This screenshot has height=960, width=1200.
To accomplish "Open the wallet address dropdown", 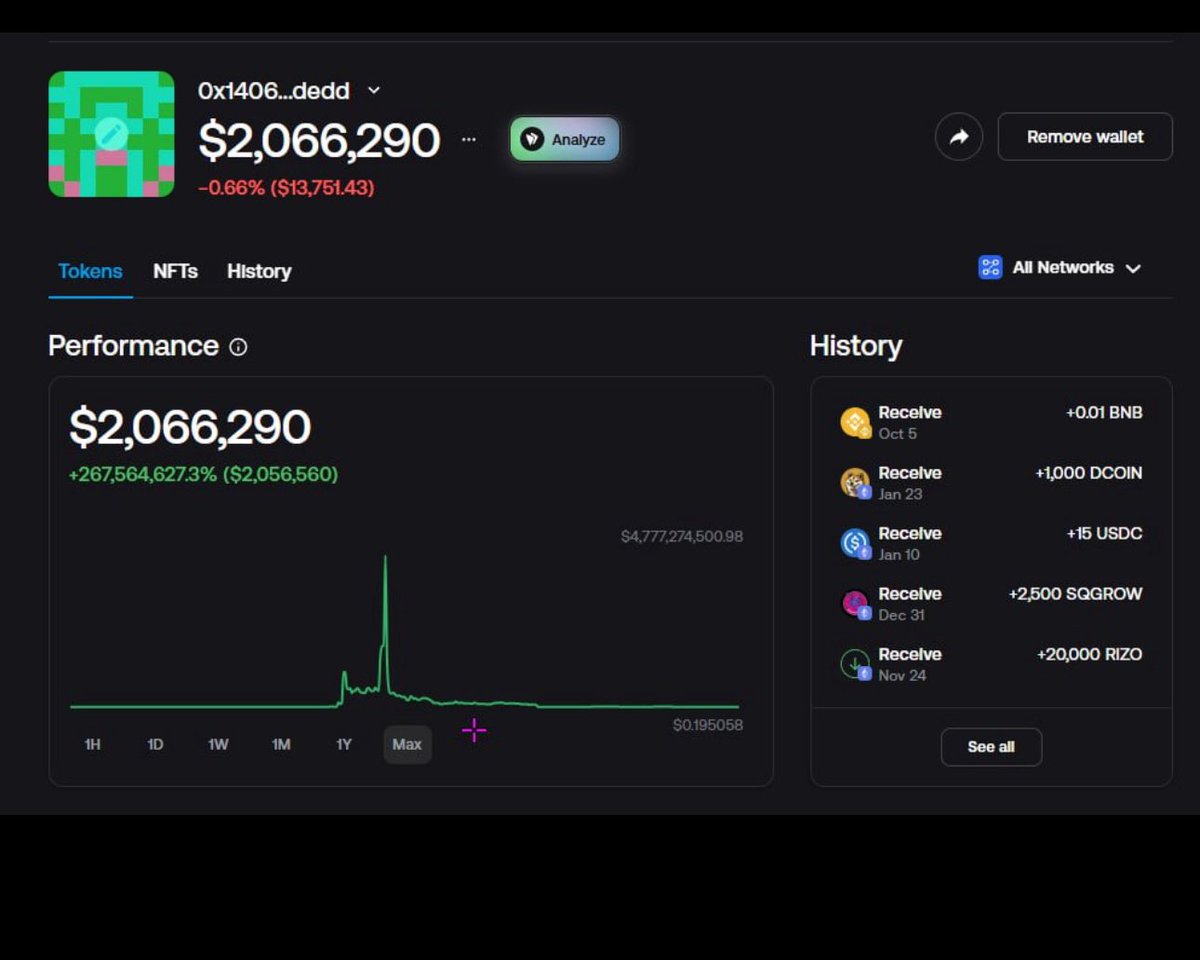I will [x=373, y=90].
